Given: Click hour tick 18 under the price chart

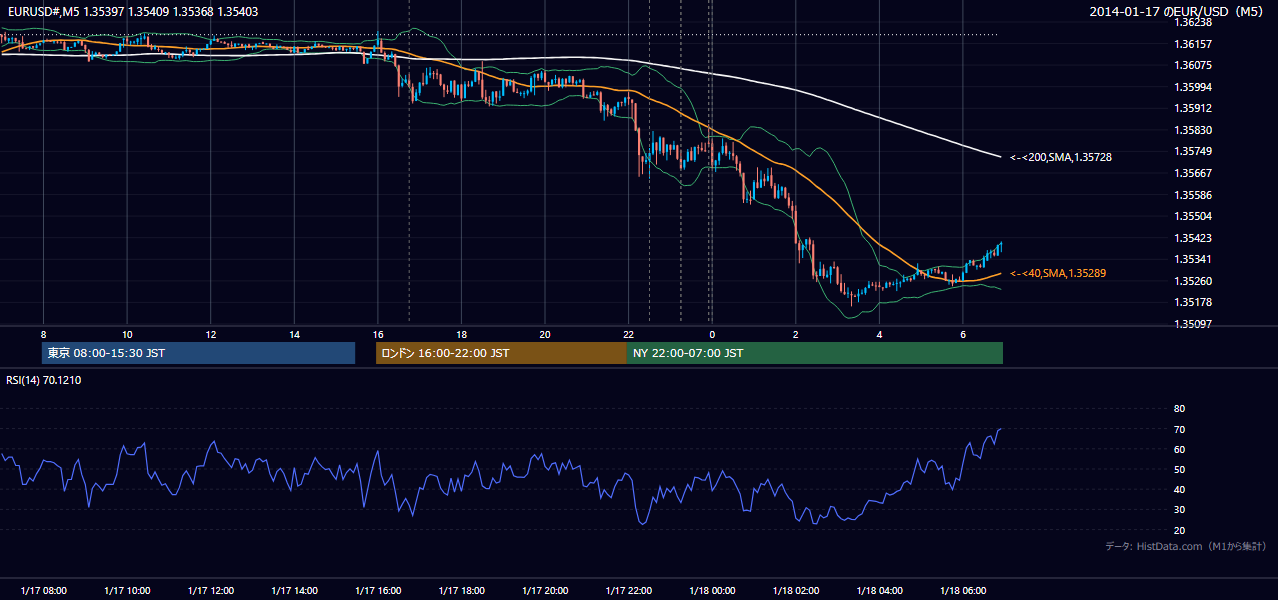Looking at the screenshot, I should tap(461, 334).
